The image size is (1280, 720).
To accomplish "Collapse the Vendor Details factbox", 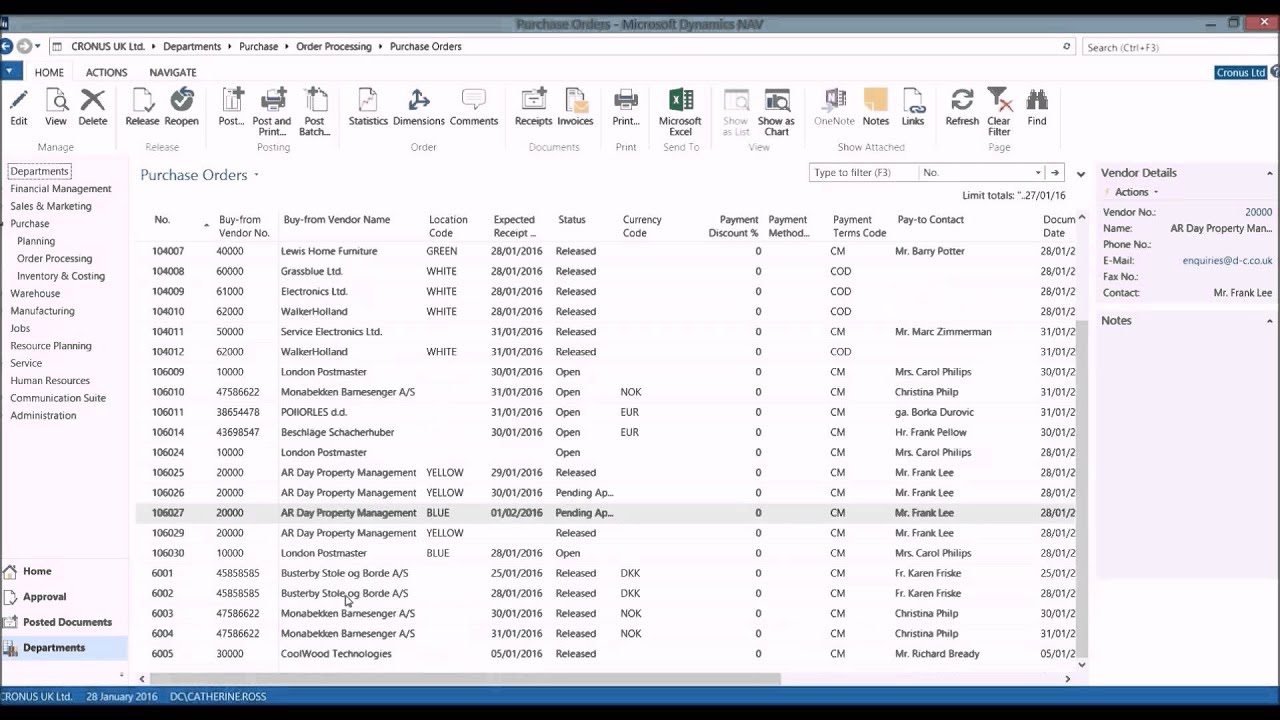I will [x=1270, y=173].
